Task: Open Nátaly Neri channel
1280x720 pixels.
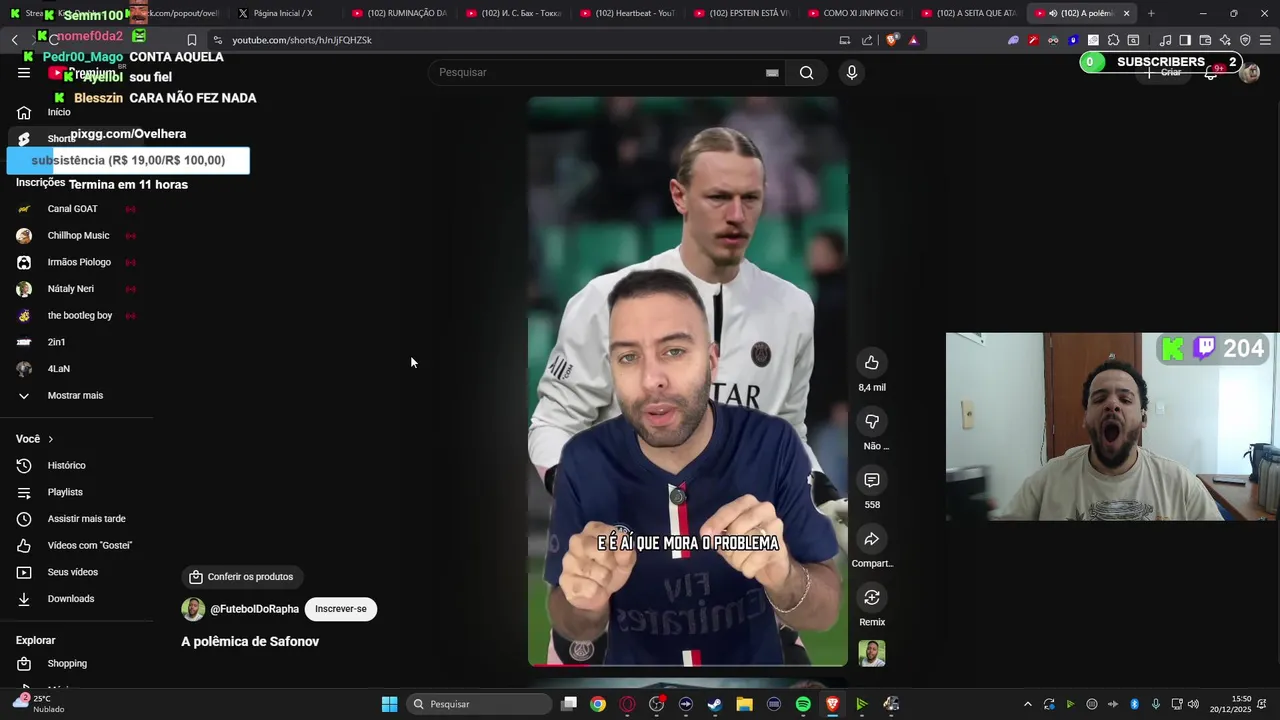Action: (71, 289)
